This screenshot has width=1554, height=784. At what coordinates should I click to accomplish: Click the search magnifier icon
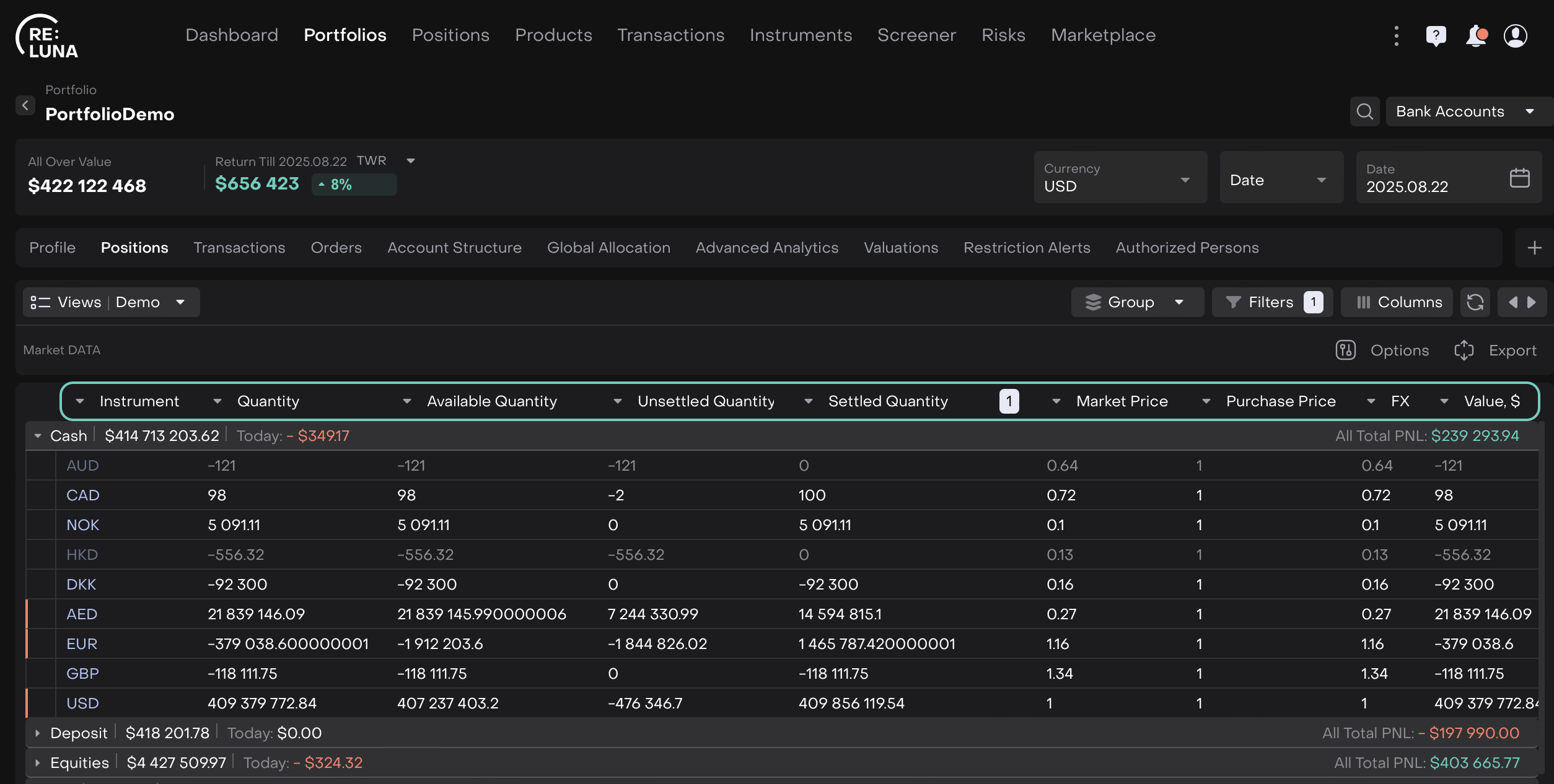(1364, 111)
